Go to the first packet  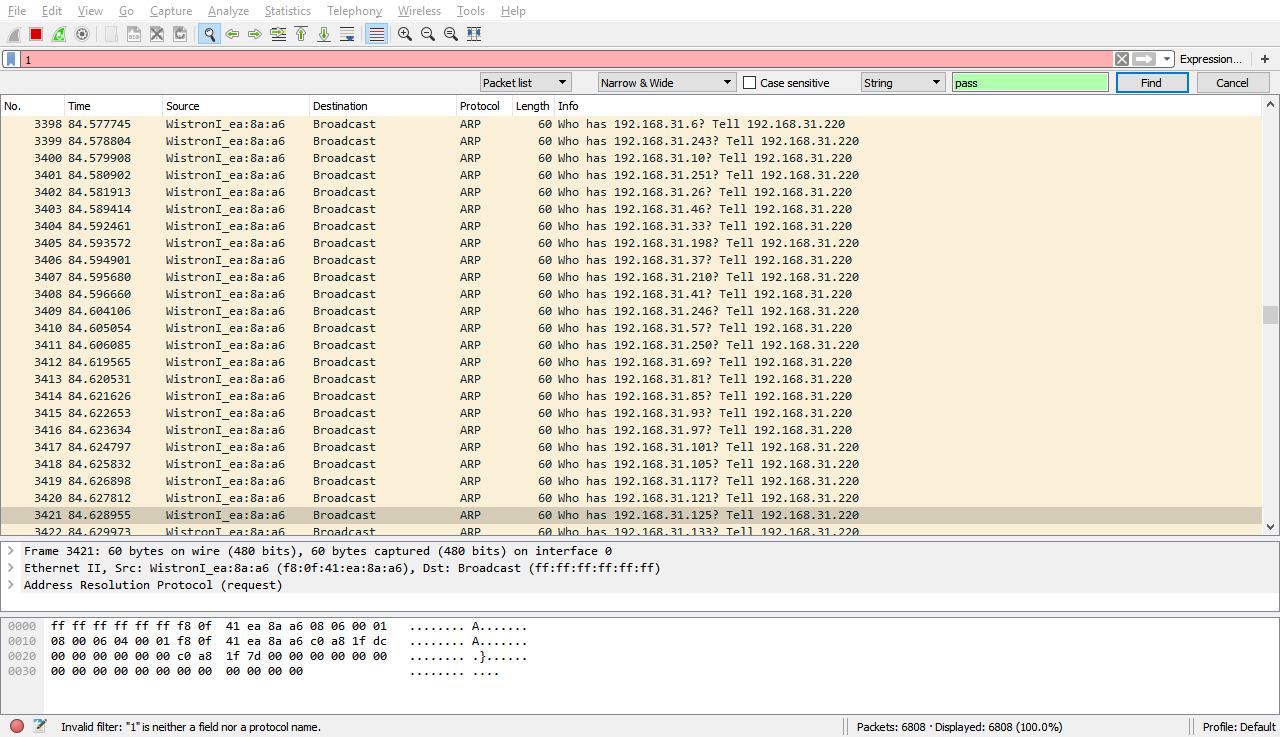click(301, 34)
